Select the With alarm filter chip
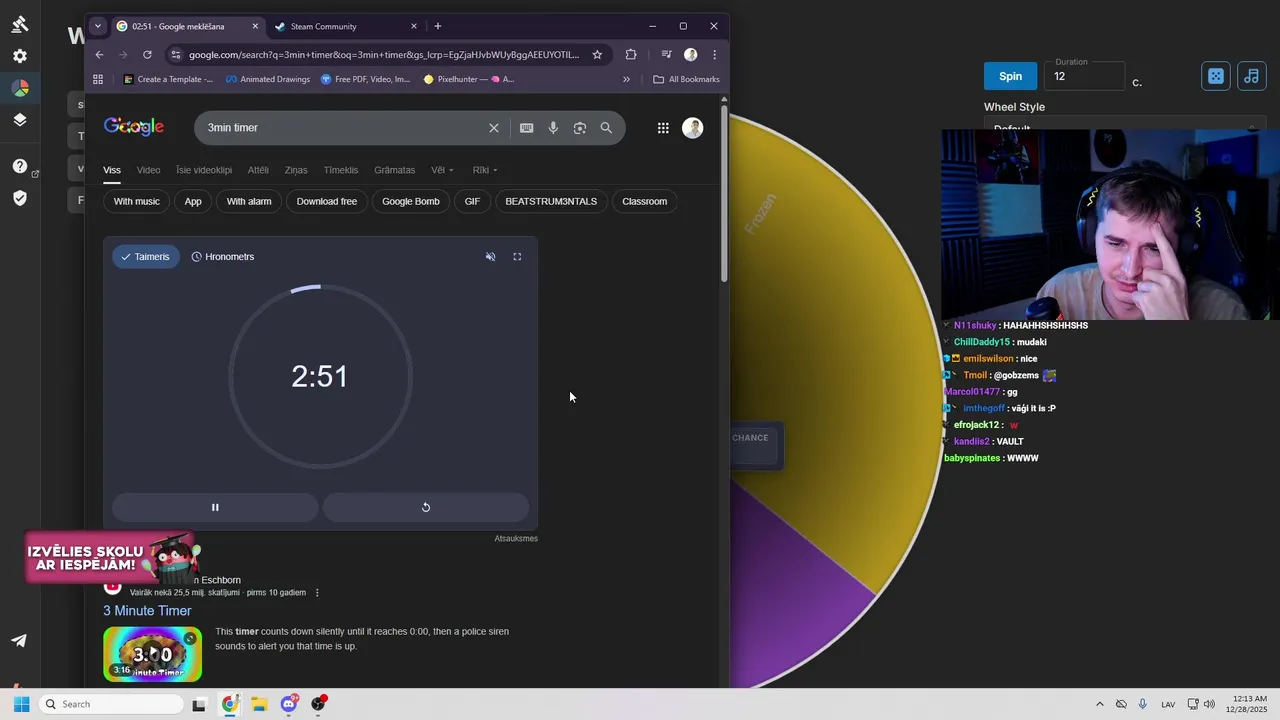Image resolution: width=1280 pixels, height=720 pixels. click(x=249, y=201)
